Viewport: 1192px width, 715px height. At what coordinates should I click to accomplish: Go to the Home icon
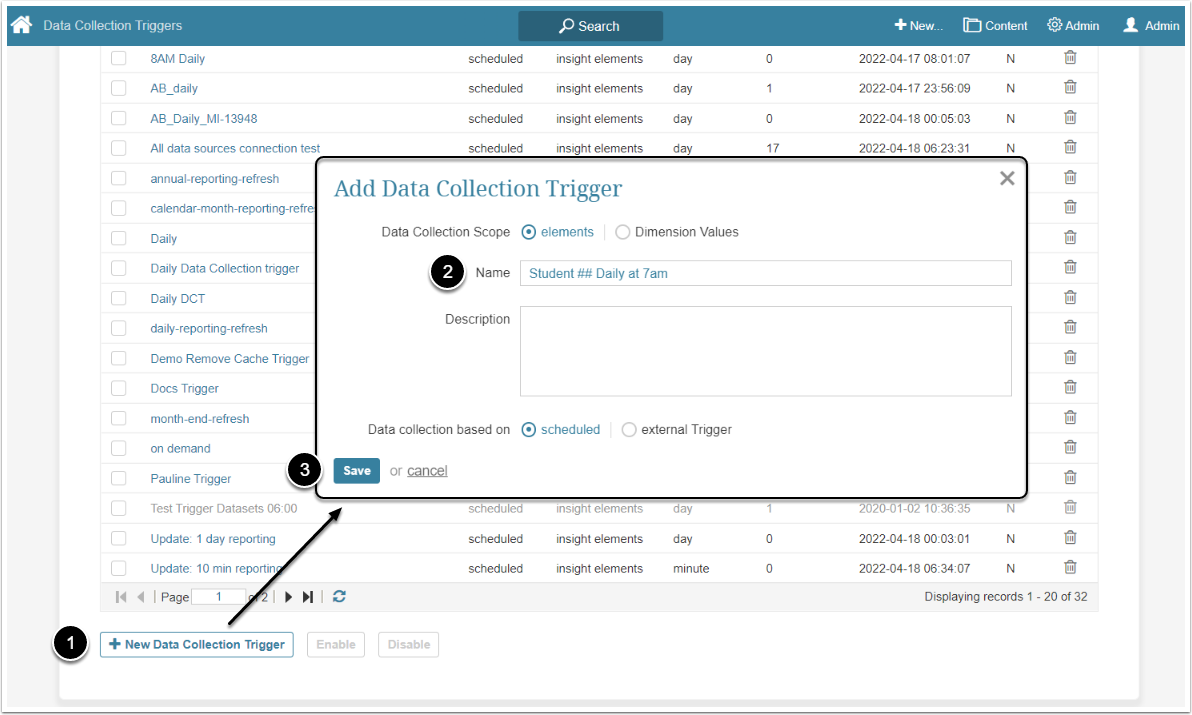[x=21, y=25]
